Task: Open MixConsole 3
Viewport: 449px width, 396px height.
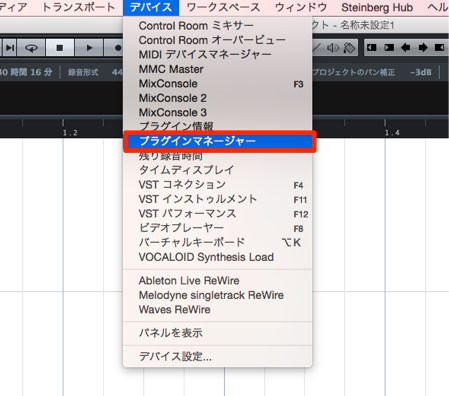Action: (218, 112)
